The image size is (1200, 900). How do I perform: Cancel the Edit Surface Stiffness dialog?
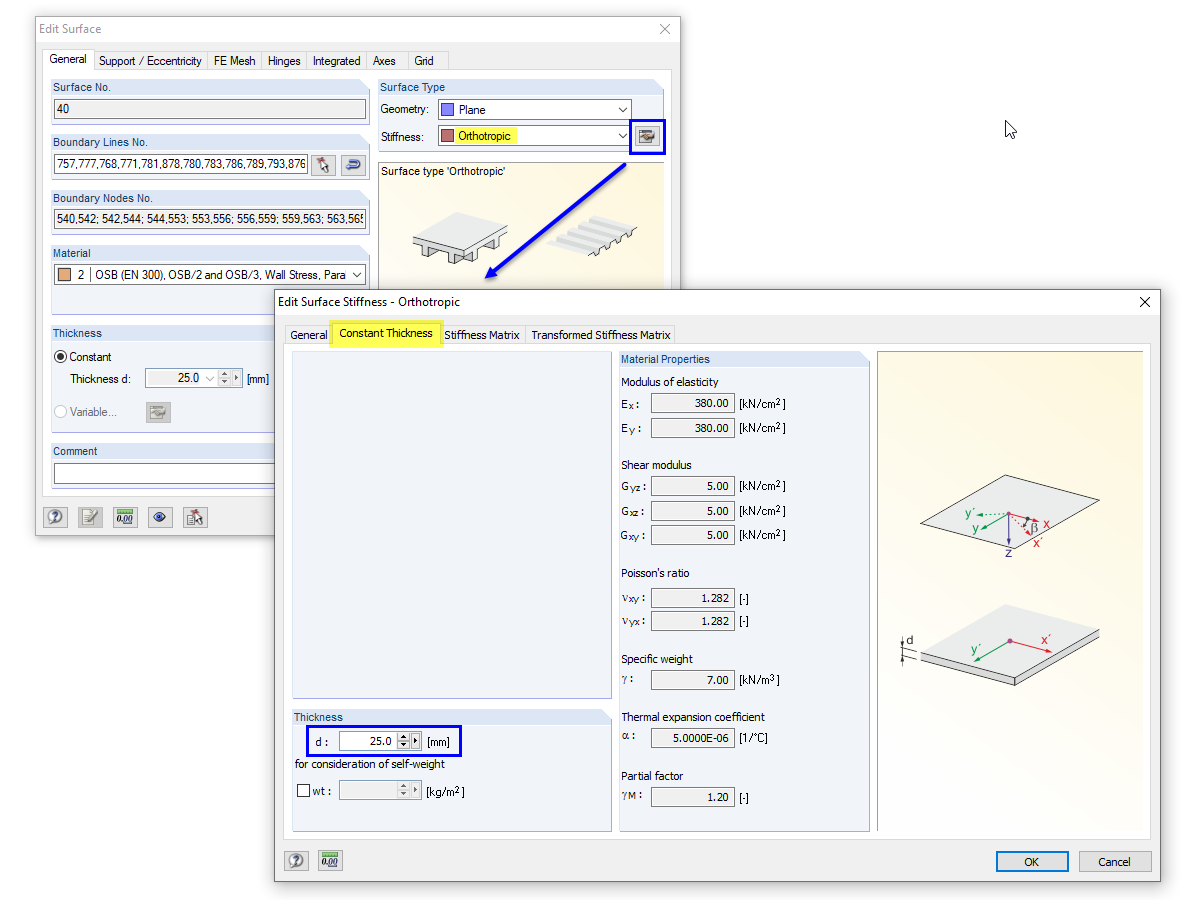[x=1115, y=861]
